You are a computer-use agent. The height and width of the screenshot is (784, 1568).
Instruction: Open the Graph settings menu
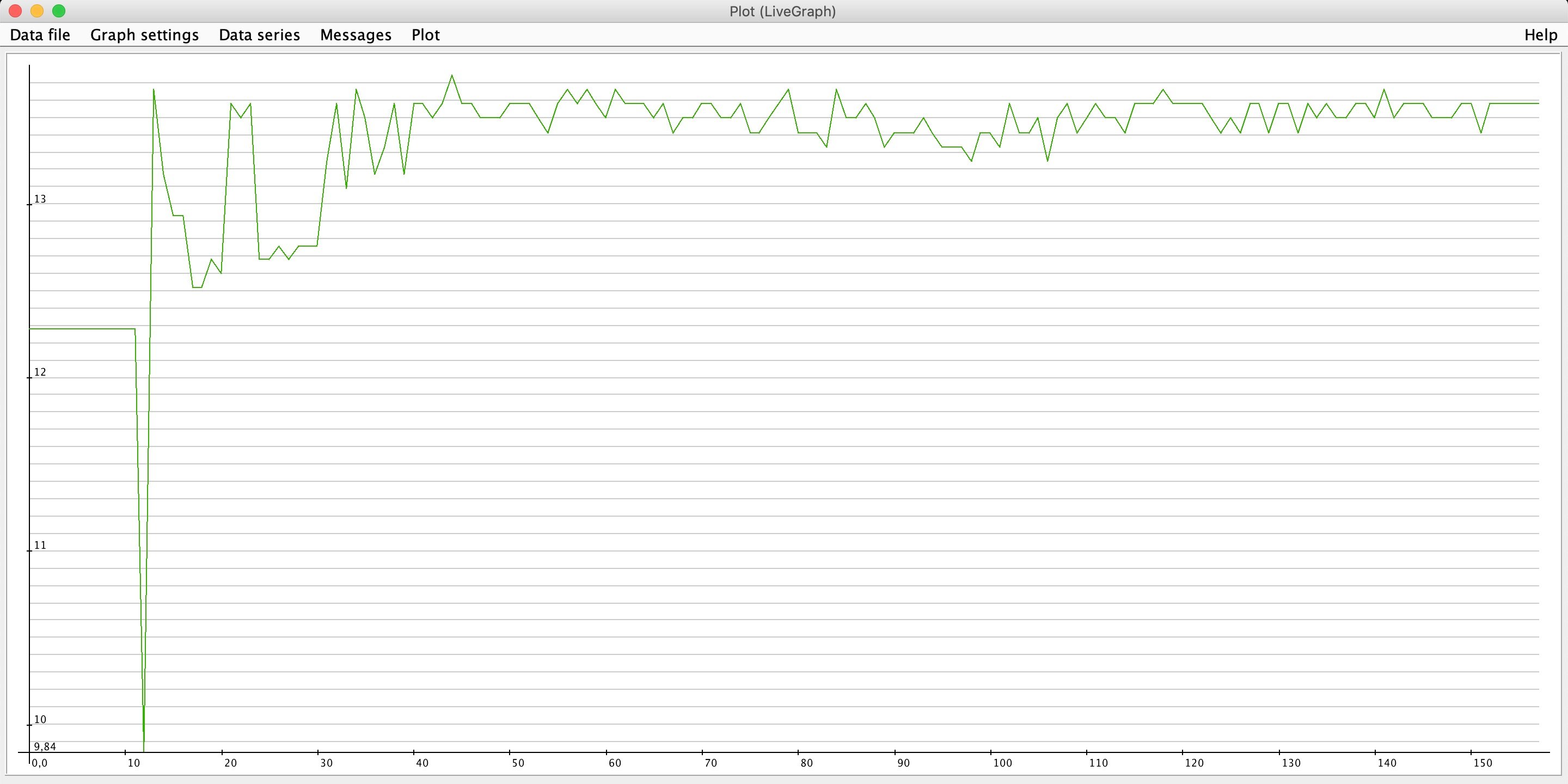[144, 35]
